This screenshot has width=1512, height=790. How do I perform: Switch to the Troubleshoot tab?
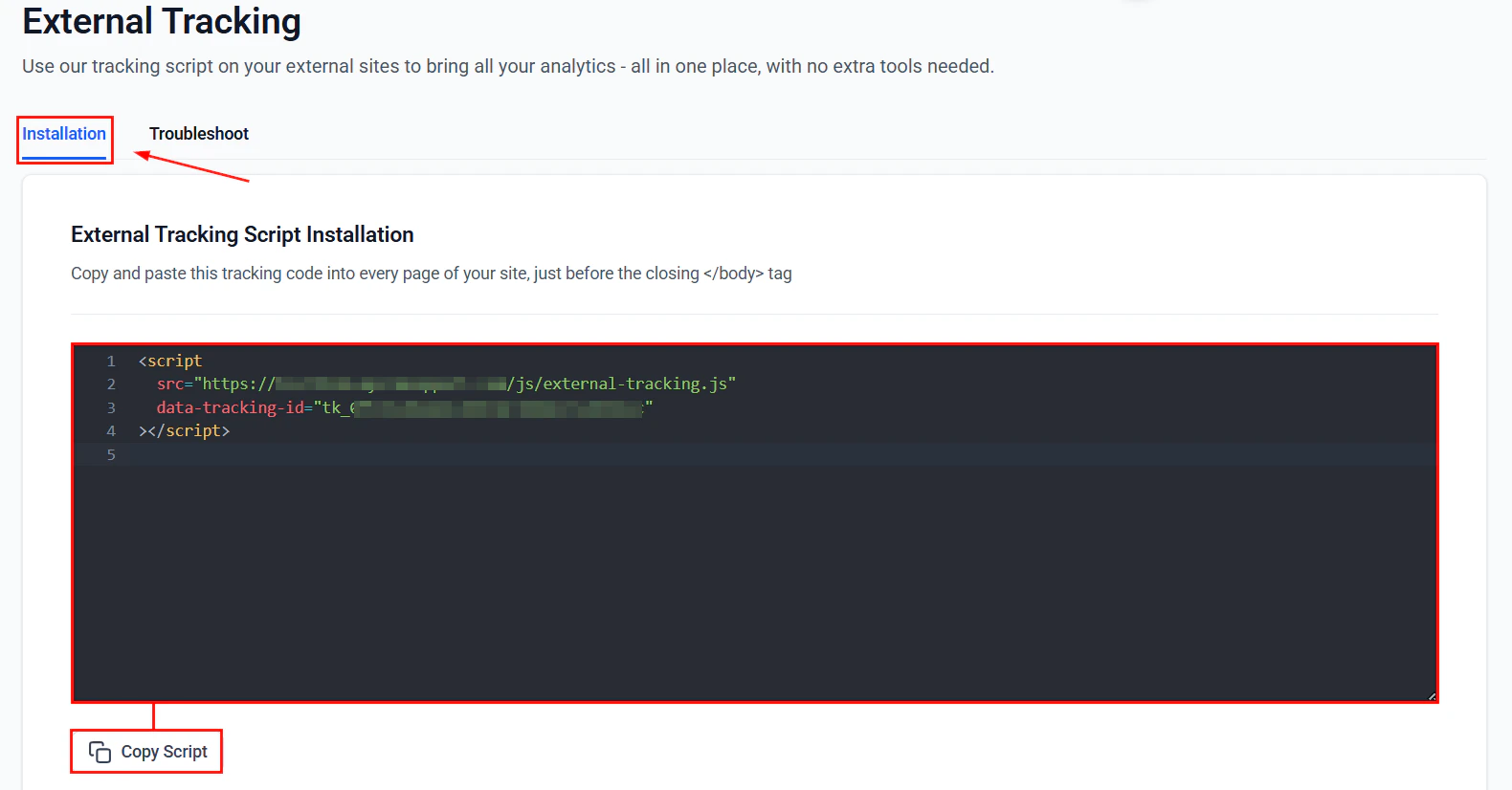coord(199,134)
